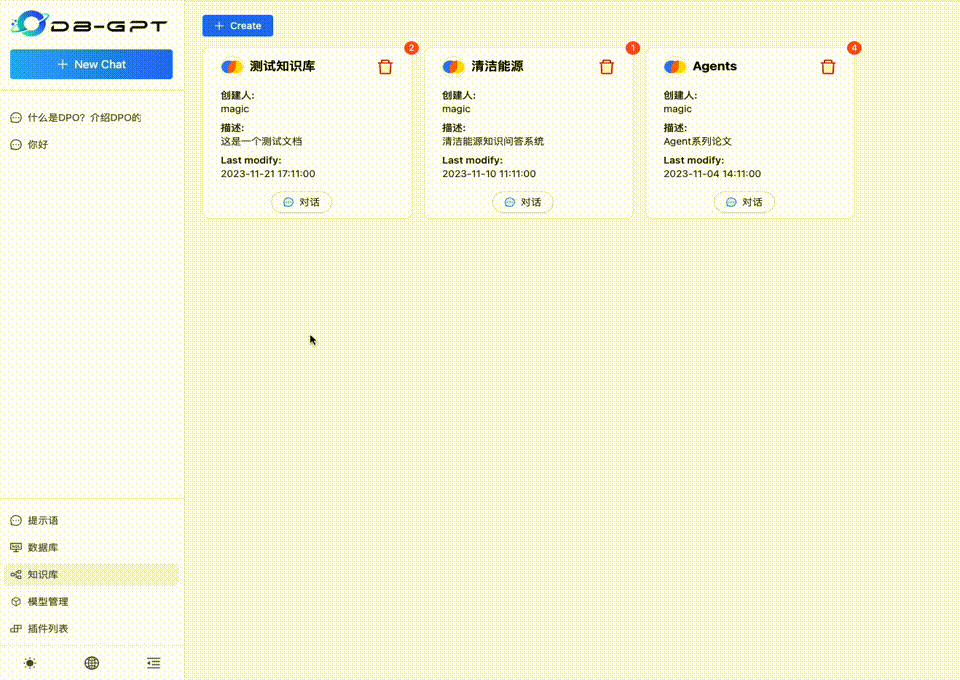Image resolution: width=960 pixels, height=680 pixels.
Task: Switch language using the globe icon
Action: coord(92,663)
